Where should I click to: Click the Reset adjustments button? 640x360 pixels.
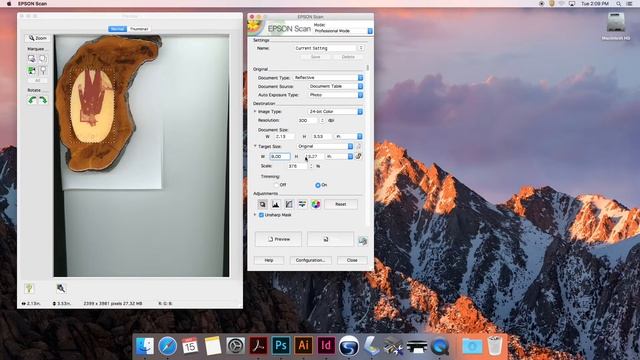[341, 204]
